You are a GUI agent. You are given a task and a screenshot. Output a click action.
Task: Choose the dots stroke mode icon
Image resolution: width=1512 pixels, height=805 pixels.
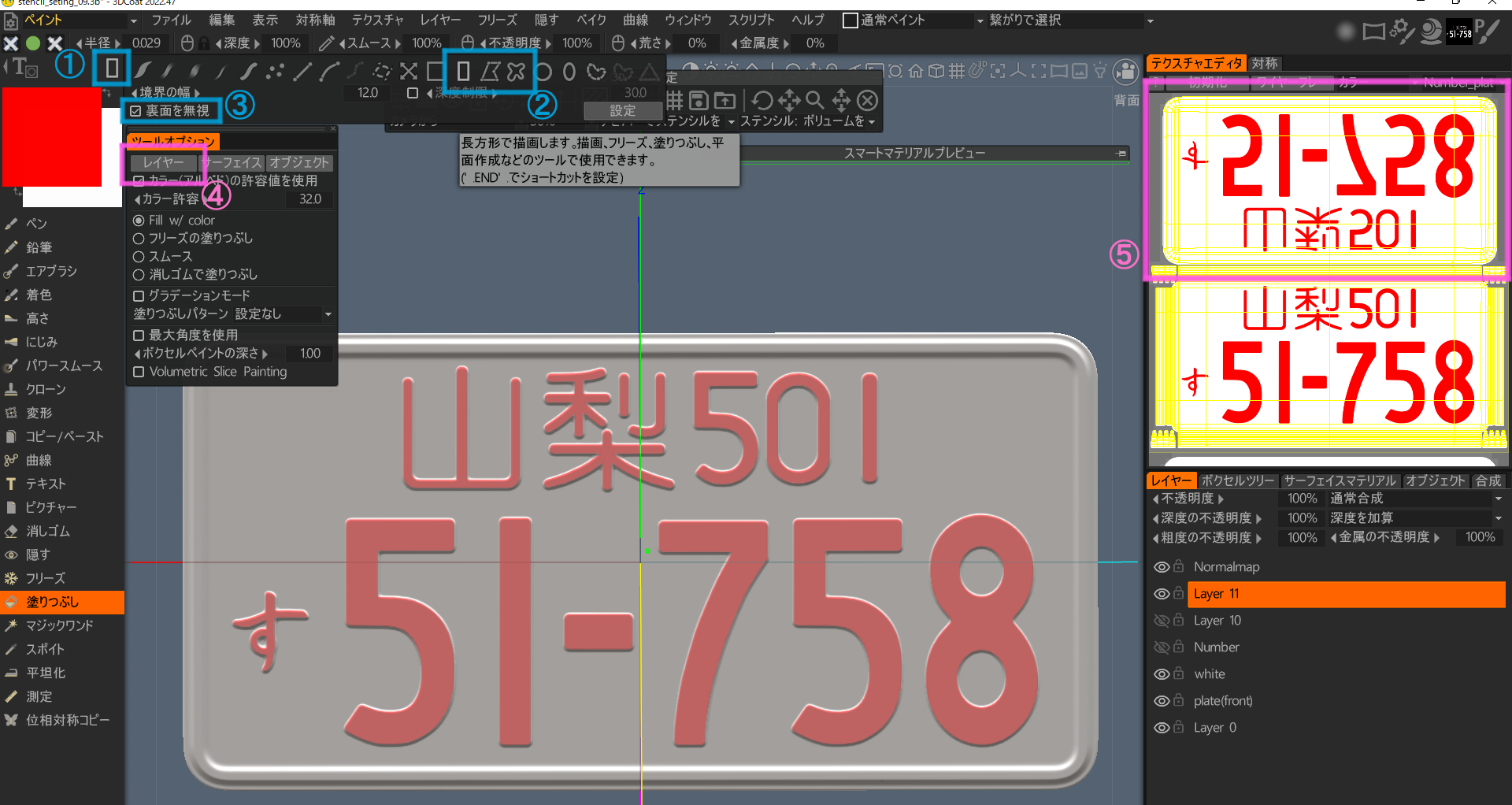tap(275, 72)
